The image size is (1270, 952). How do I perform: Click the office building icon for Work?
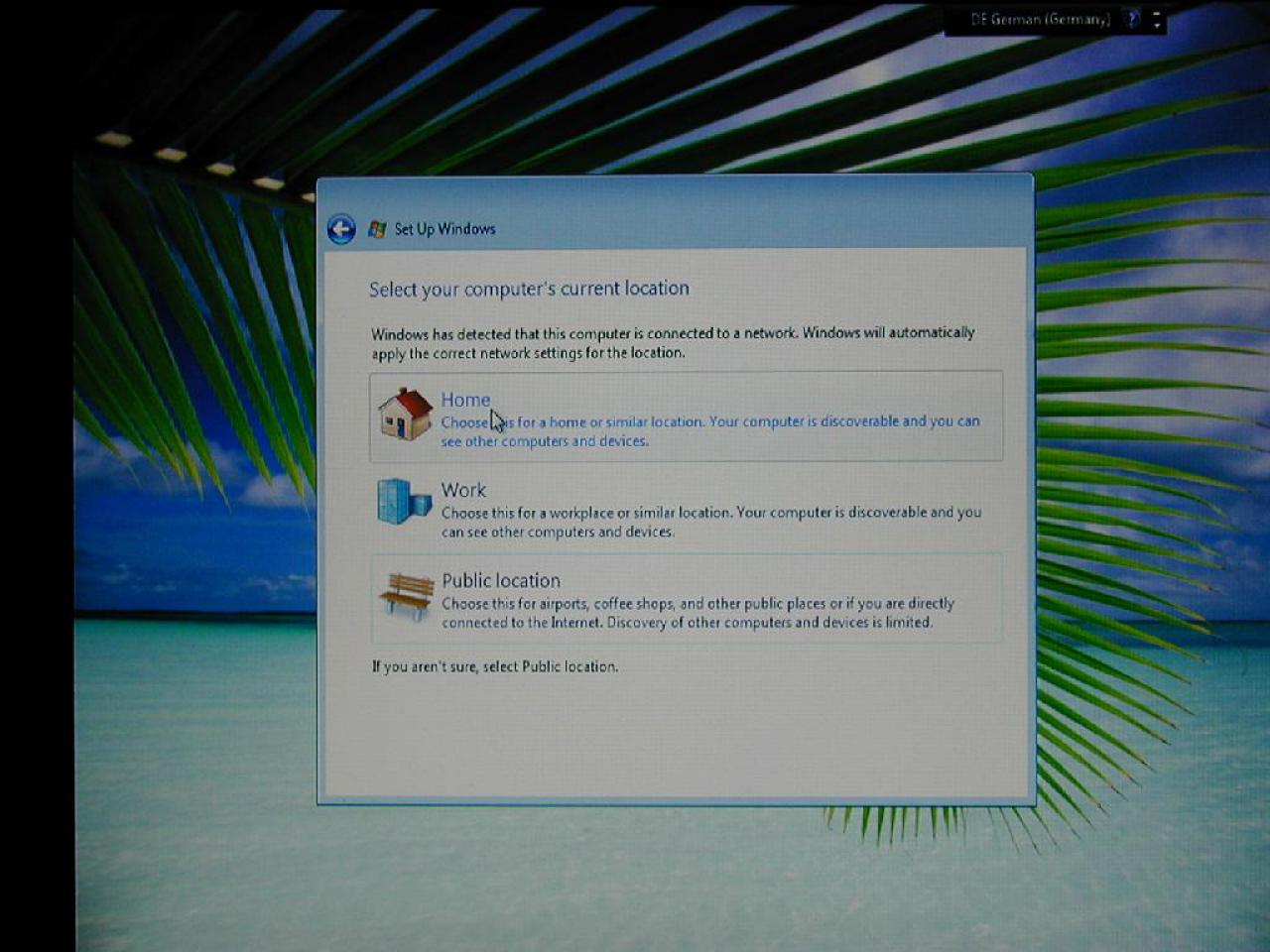point(404,501)
